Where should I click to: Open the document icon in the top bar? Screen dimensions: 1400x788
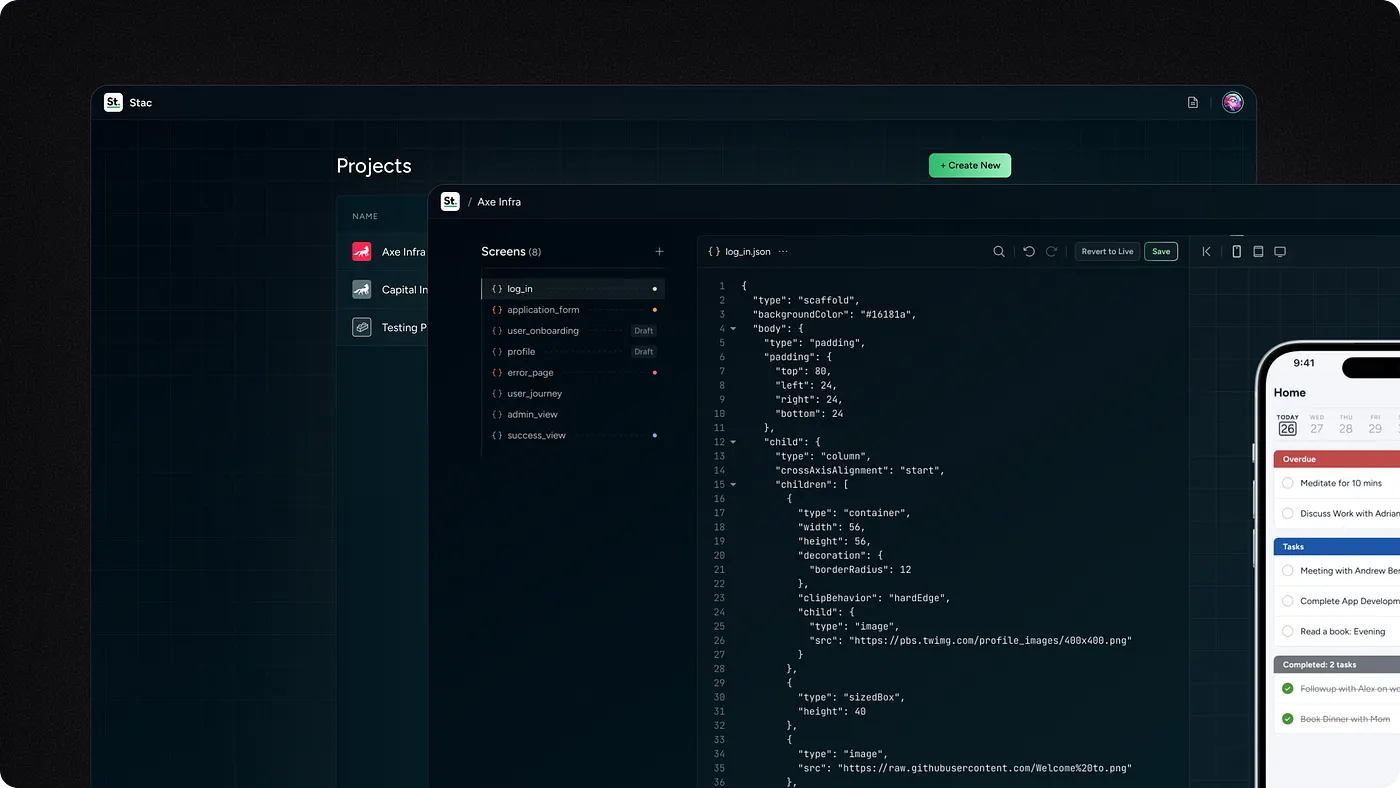(x=1192, y=102)
